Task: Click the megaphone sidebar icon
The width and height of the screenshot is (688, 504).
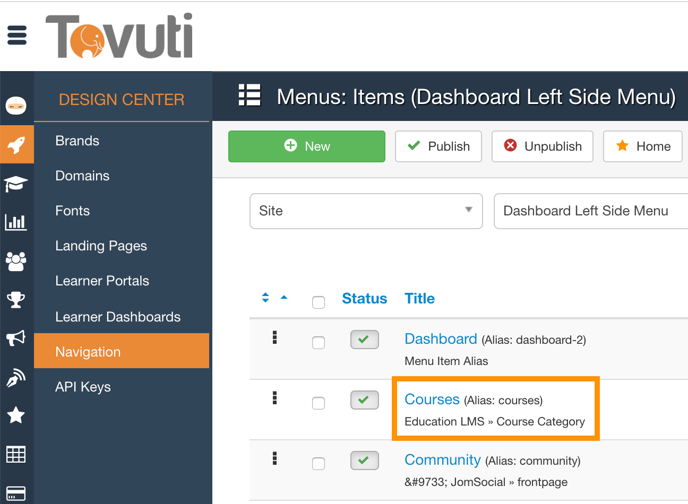Action: (x=16, y=338)
